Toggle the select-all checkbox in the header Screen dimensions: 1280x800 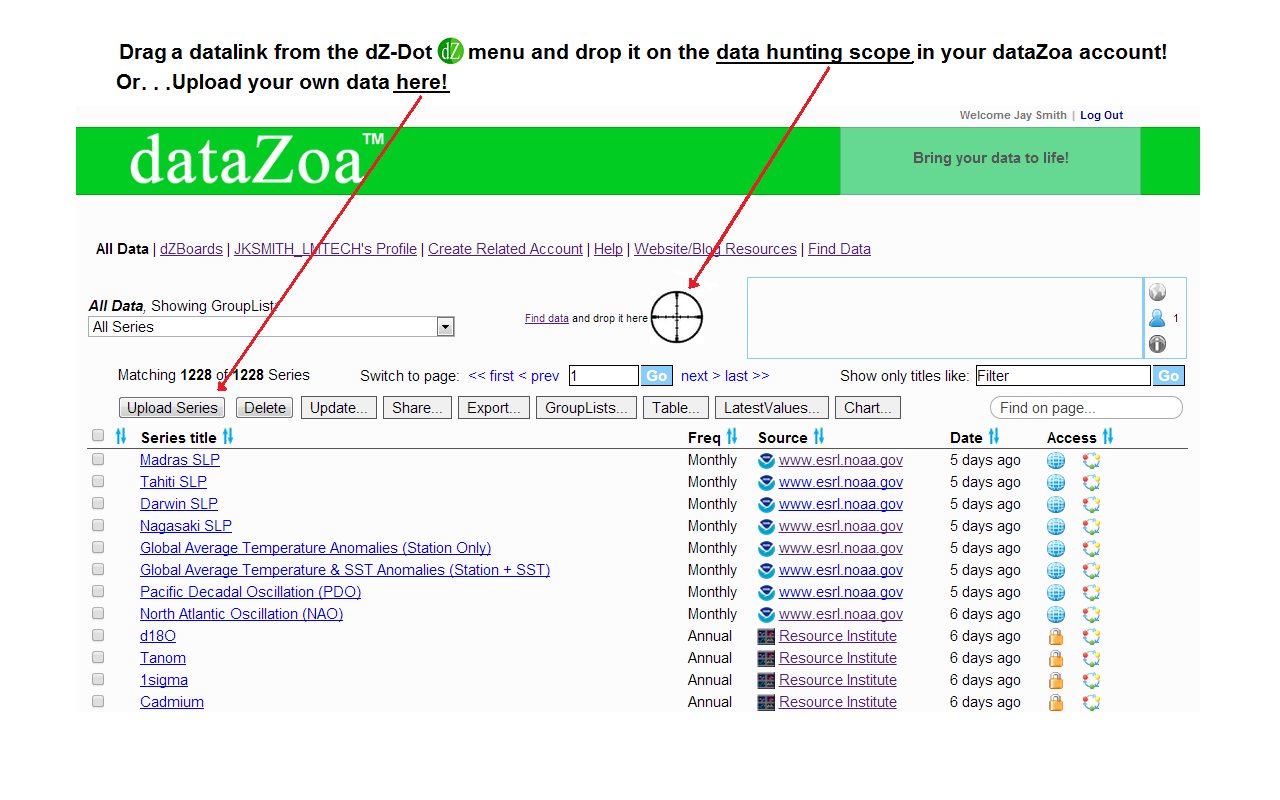point(98,435)
